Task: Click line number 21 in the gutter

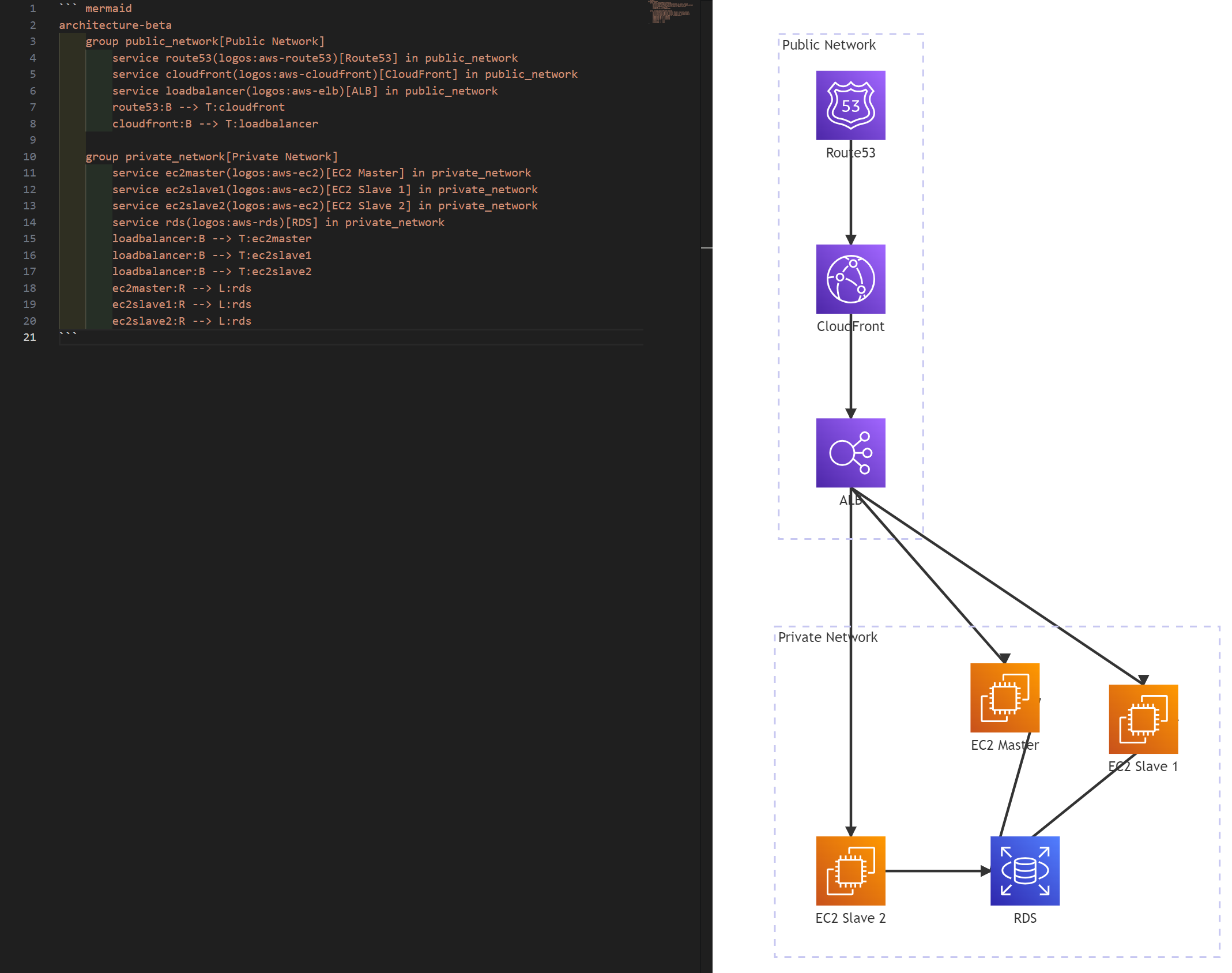Action: pos(29,337)
